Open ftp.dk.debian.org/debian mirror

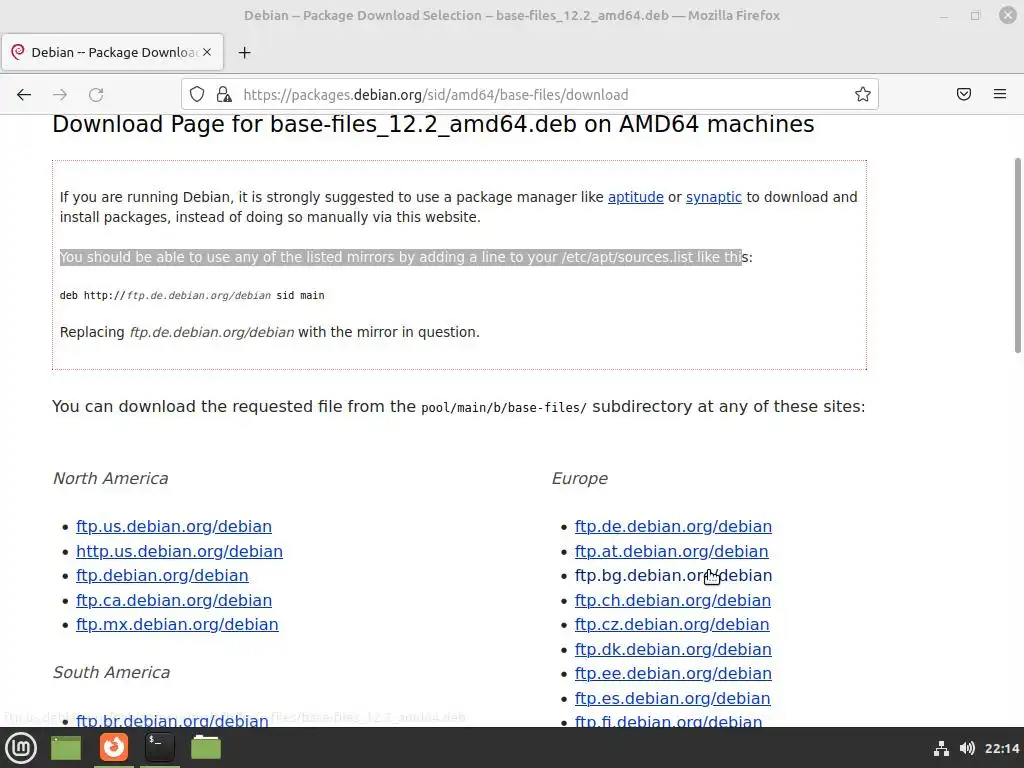pos(673,649)
